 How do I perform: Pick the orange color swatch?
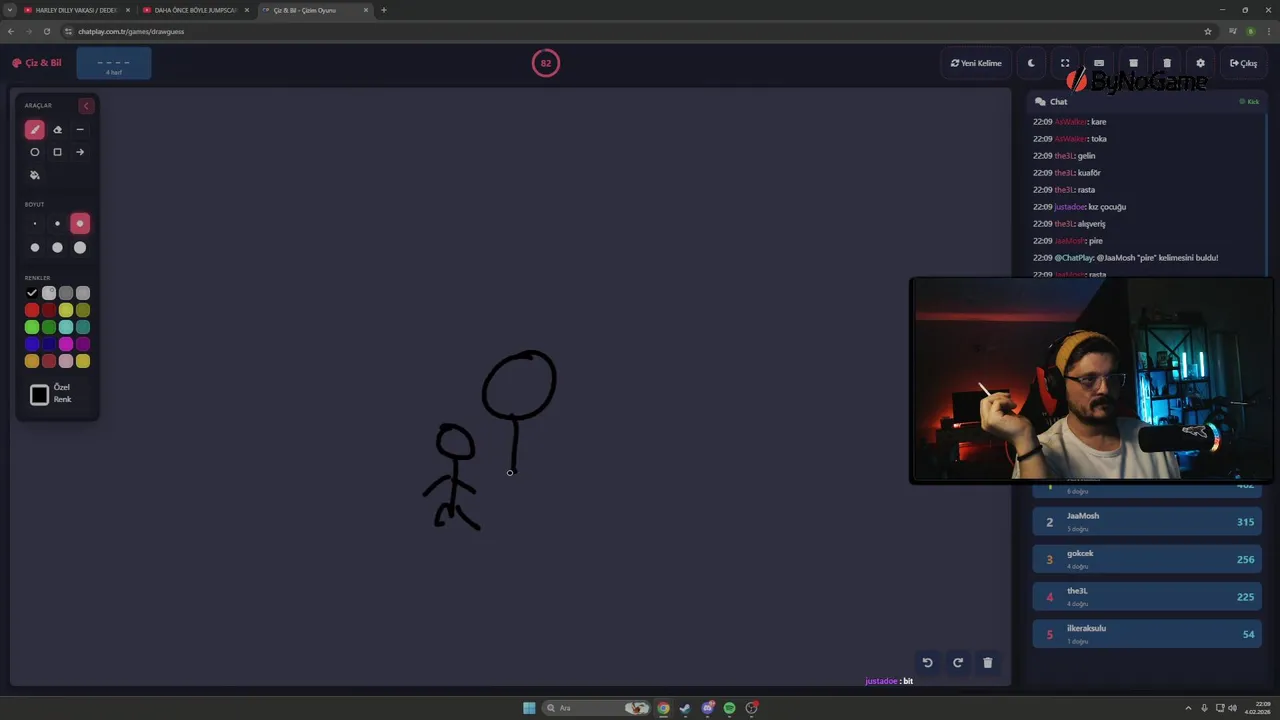pos(32,361)
